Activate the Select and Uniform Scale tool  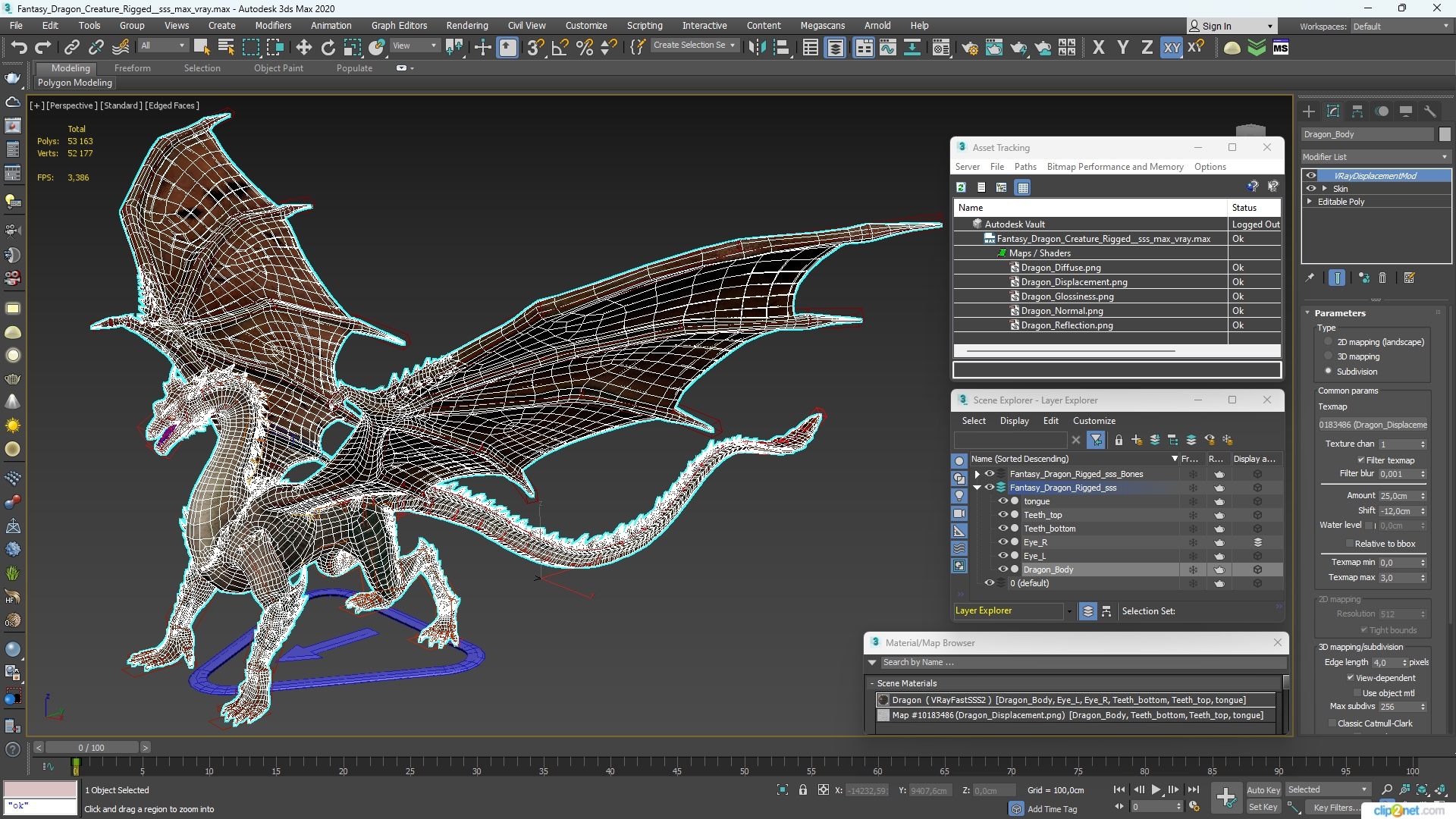[x=352, y=47]
